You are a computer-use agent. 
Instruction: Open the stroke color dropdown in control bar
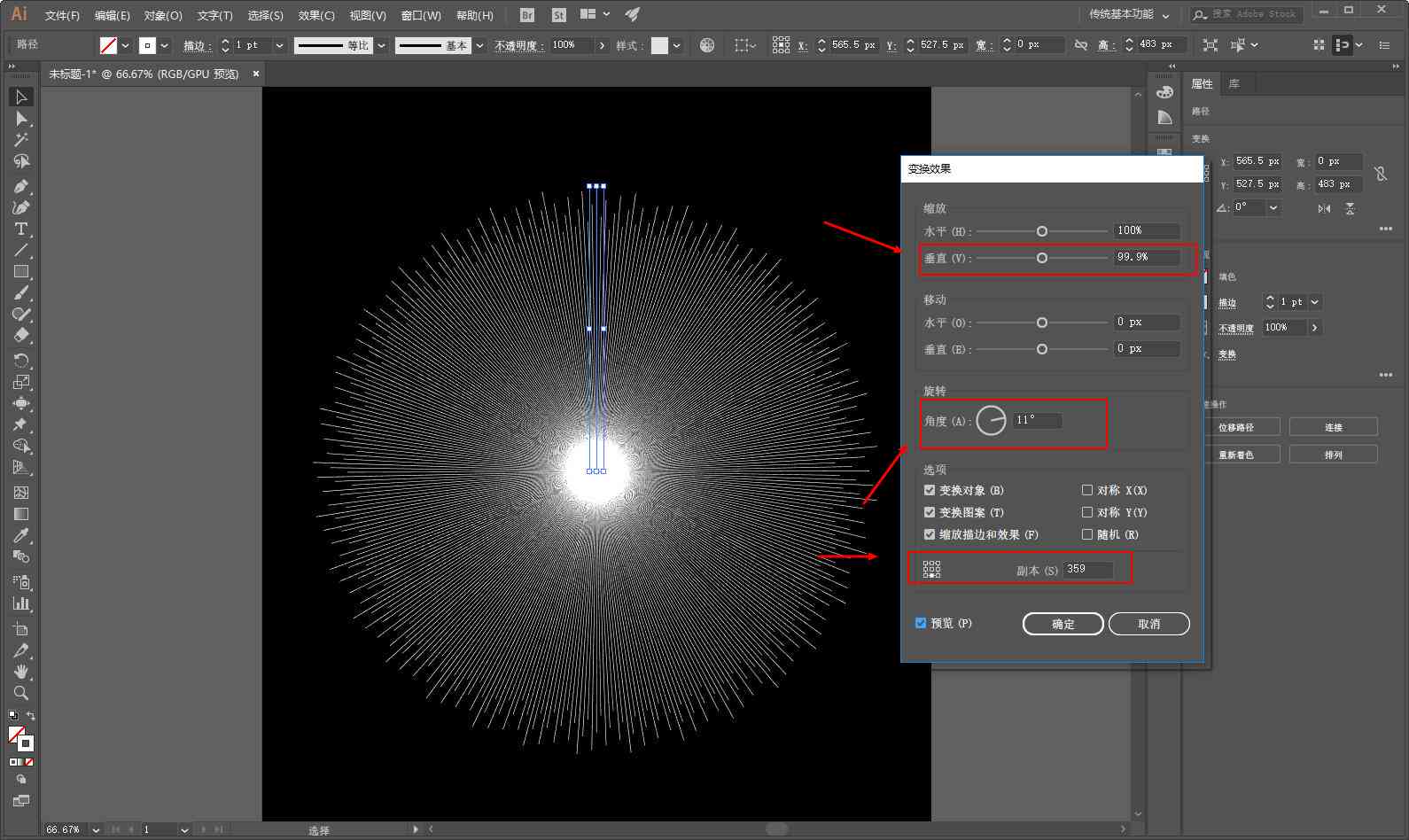click(165, 45)
